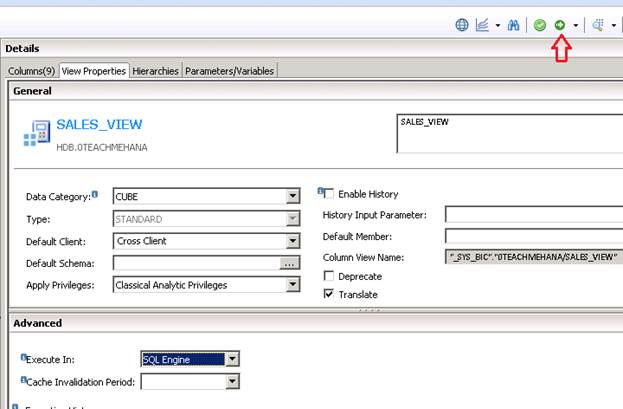Open the Parameters/Variables tab
This screenshot has width=623, height=409.
[229, 71]
